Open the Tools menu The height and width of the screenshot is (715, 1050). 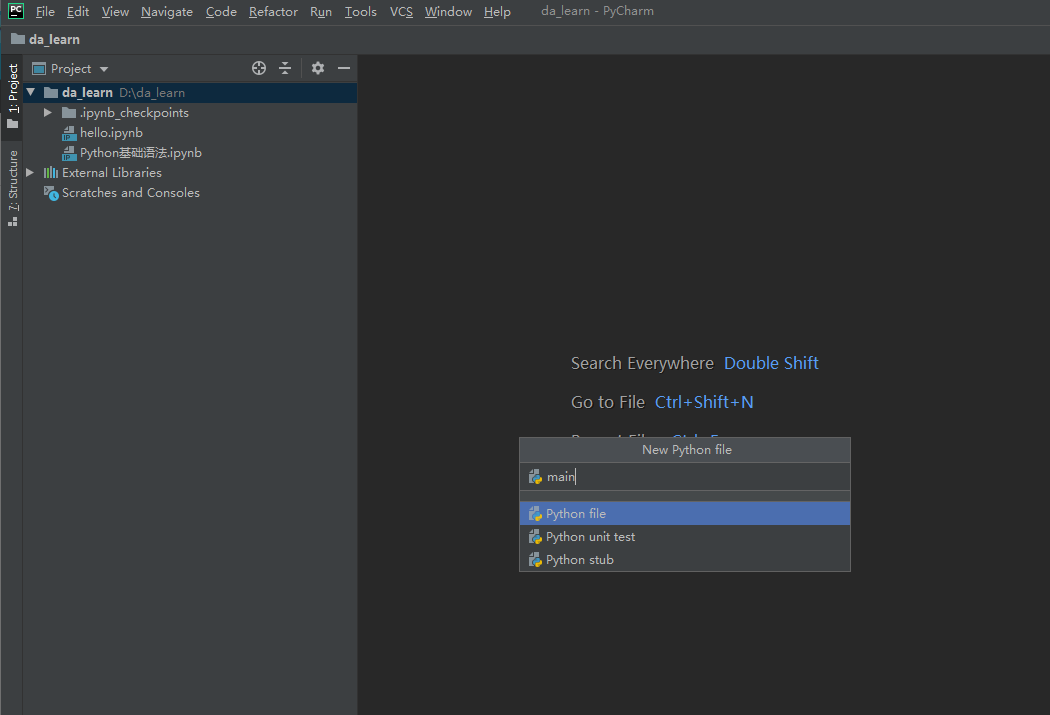tap(360, 11)
